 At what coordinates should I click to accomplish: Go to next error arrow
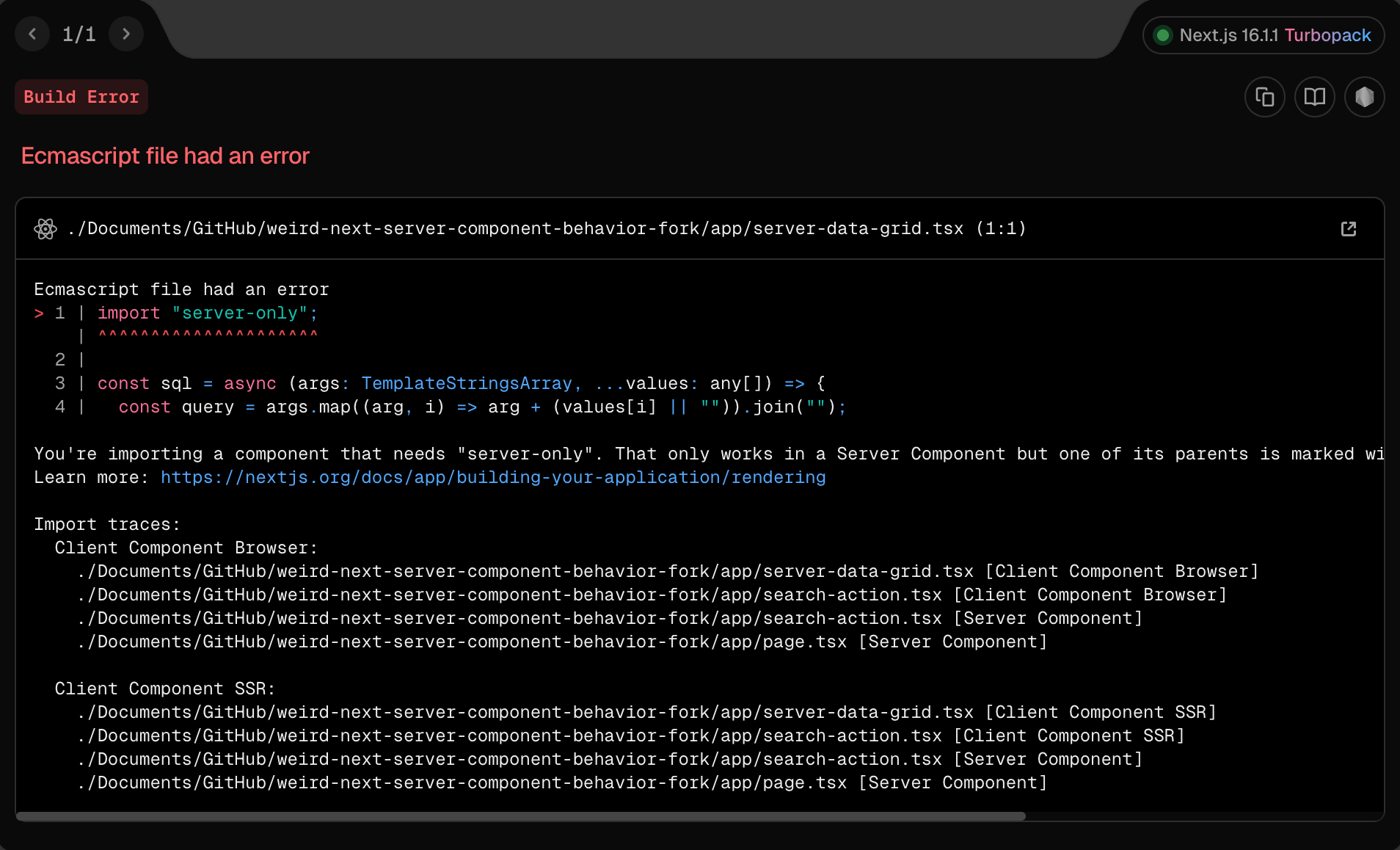pyautogui.click(x=126, y=34)
